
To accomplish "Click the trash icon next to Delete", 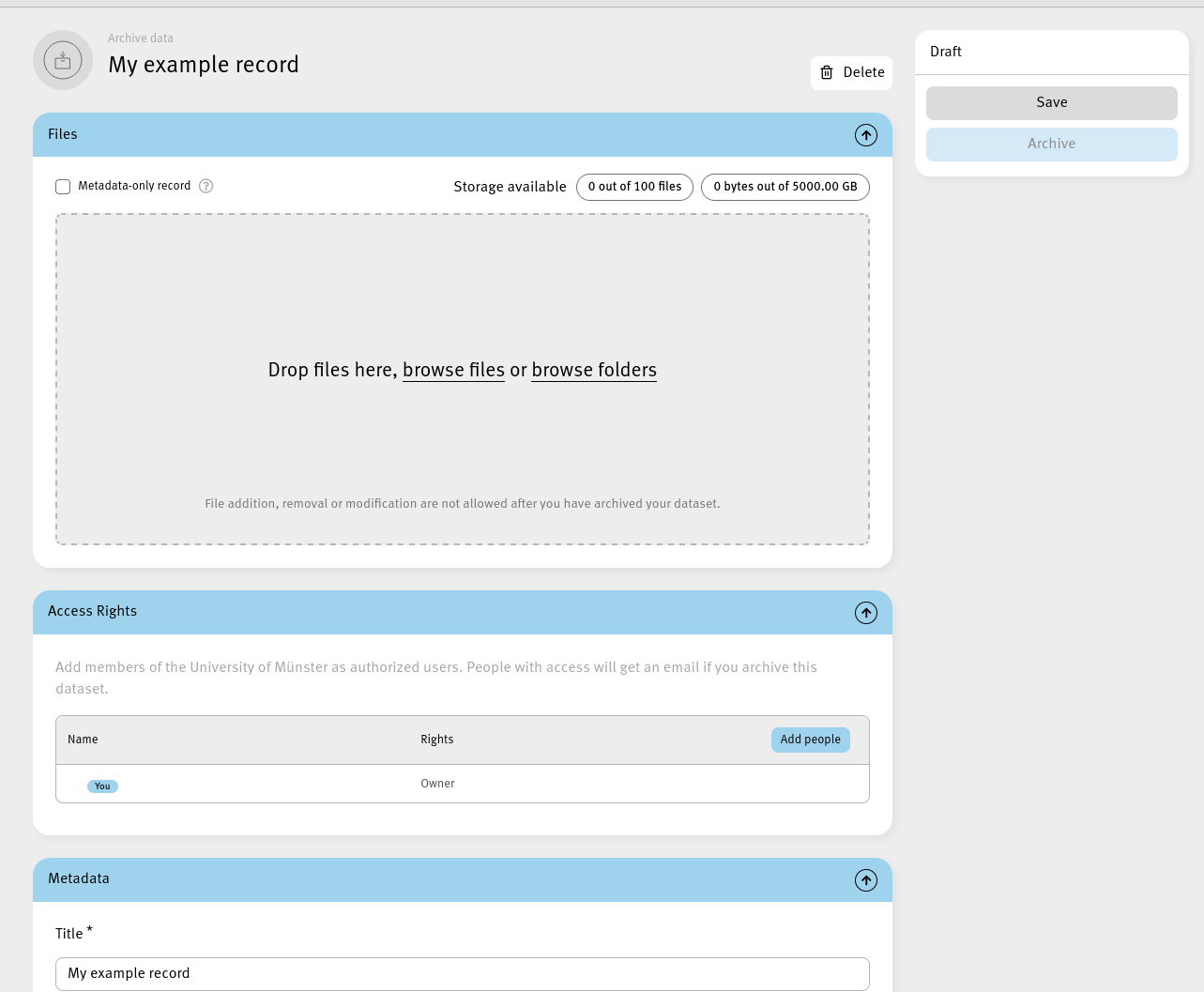I will coord(827,72).
